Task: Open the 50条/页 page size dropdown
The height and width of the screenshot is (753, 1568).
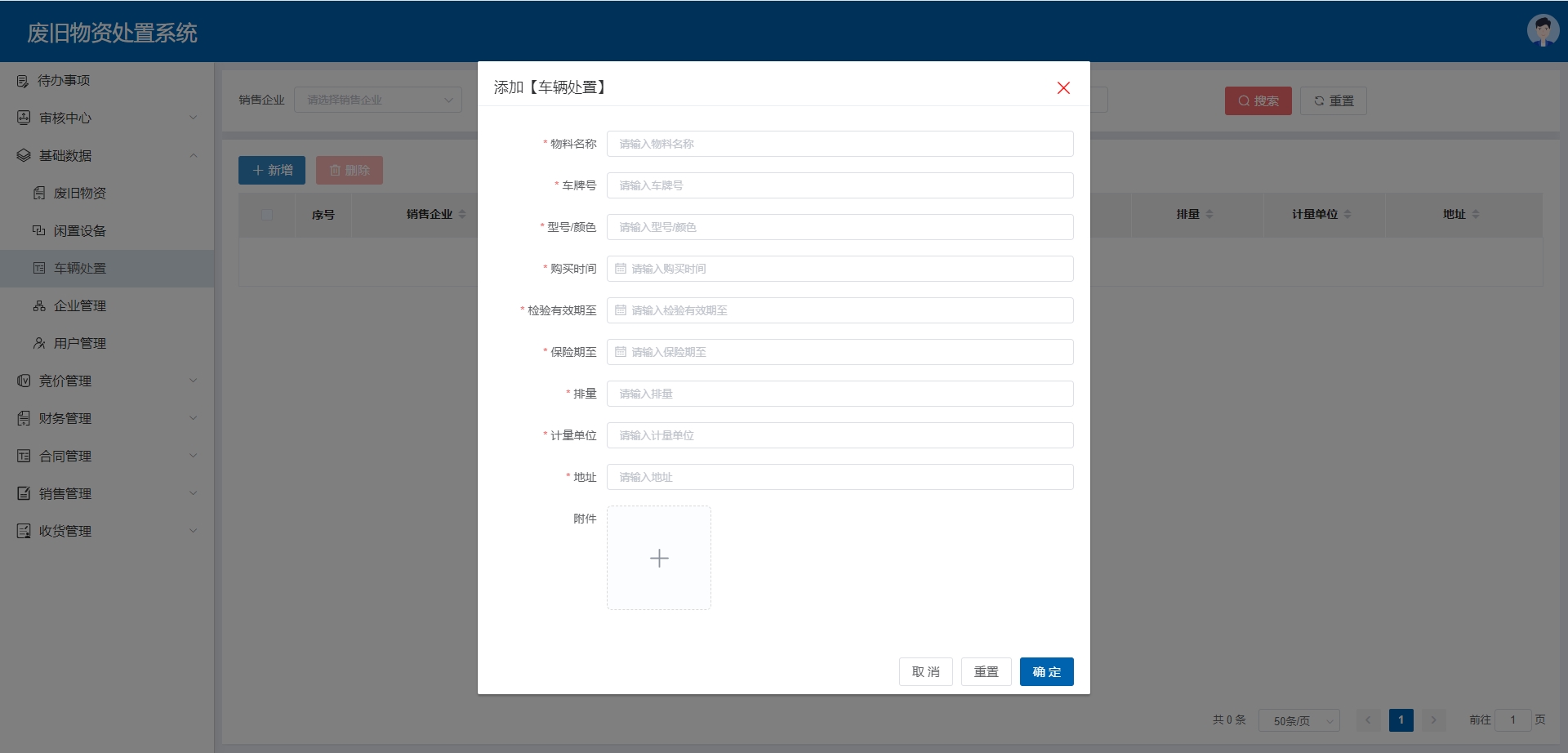Action: coord(1298,720)
